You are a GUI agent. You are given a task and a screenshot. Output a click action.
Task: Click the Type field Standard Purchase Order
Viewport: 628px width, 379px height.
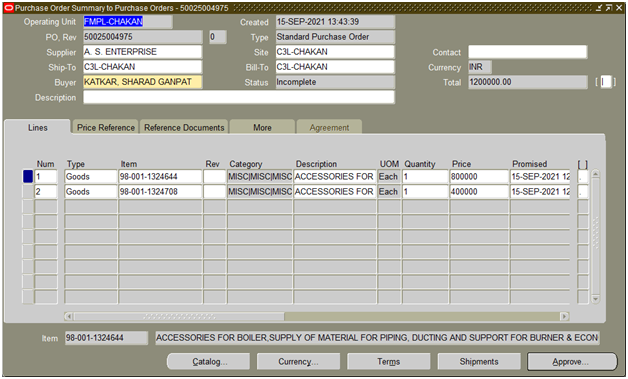(335, 37)
